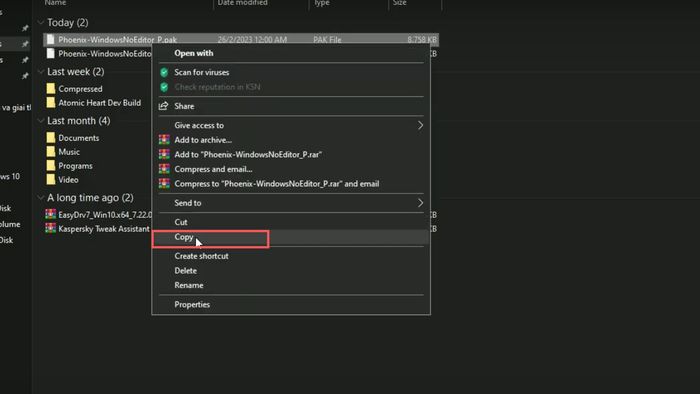The width and height of the screenshot is (700, 394).
Task: Click the Video folder icon
Action: pos(50,179)
